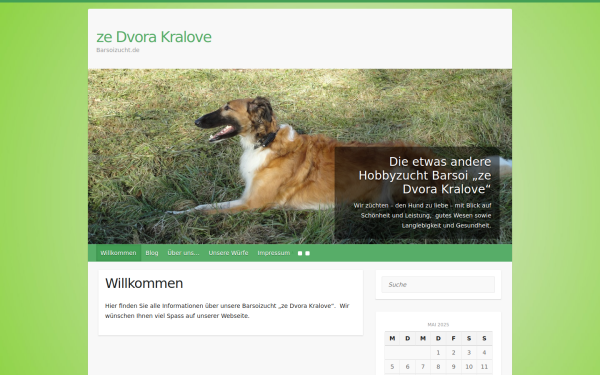Click the Mai 2025 calendar caption
This screenshot has width=600, height=375.
click(x=438, y=324)
